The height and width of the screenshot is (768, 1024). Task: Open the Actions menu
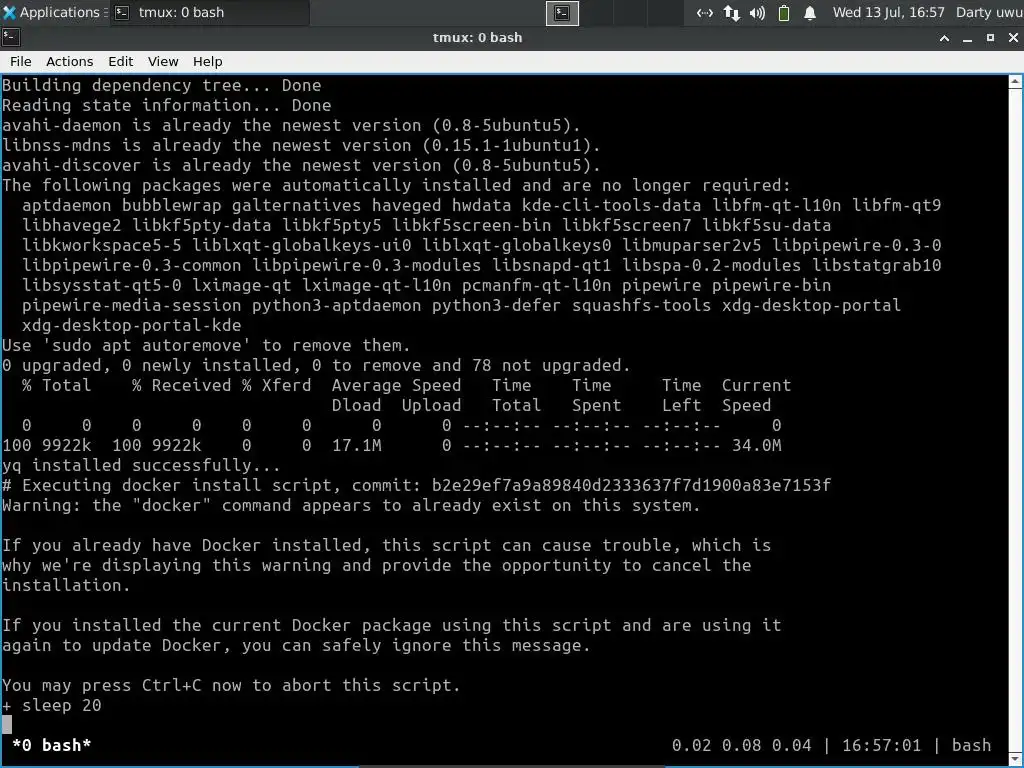(69, 61)
